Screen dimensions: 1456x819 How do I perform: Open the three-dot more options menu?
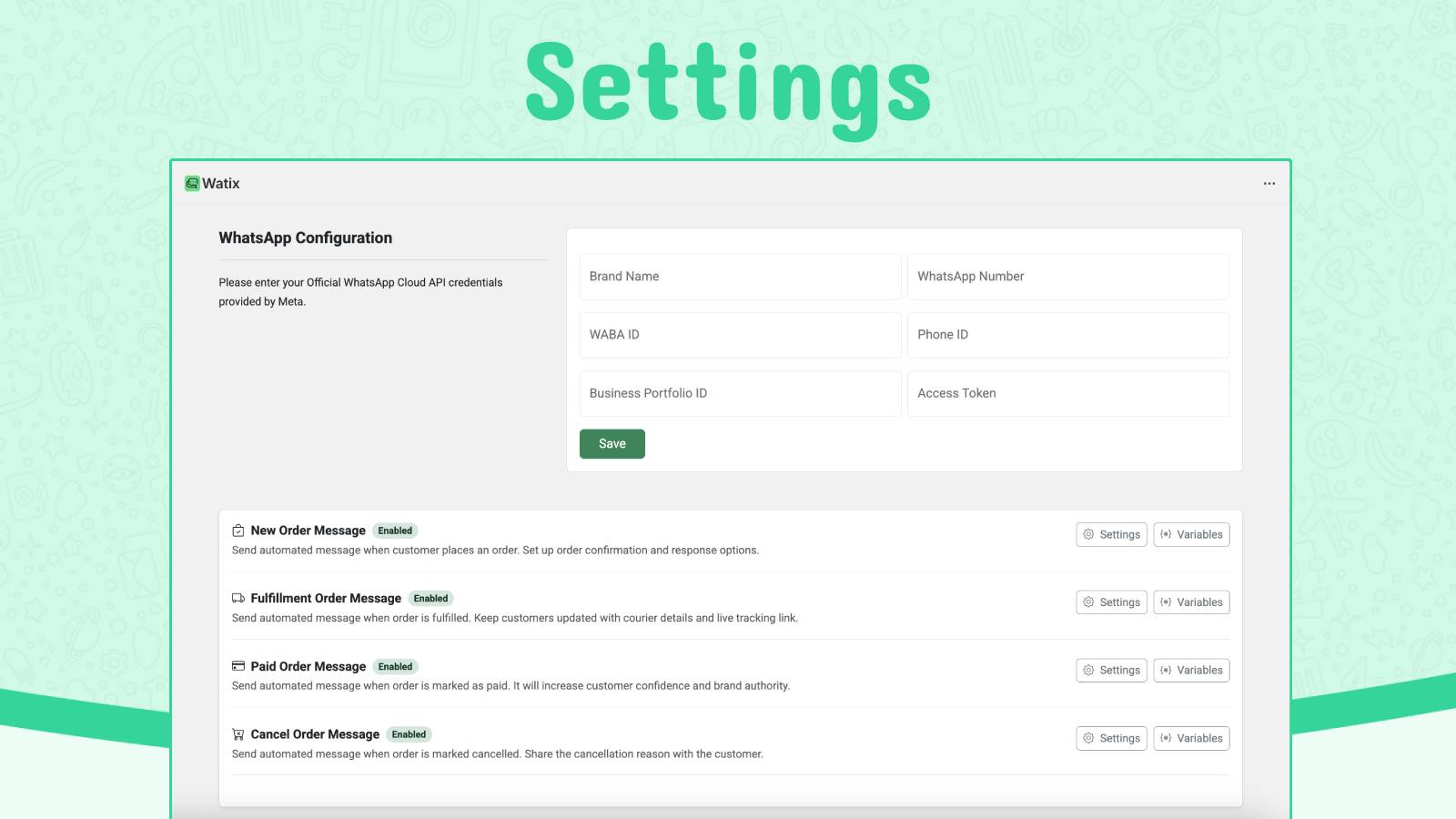(1269, 184)
